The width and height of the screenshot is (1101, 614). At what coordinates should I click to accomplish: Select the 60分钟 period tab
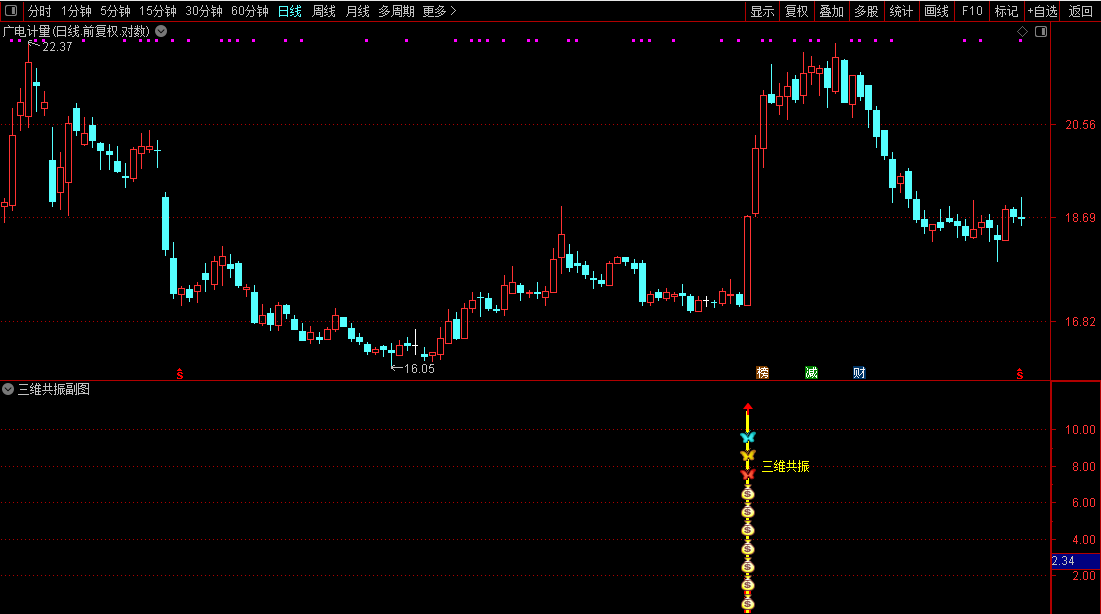[x=250, y=11]
